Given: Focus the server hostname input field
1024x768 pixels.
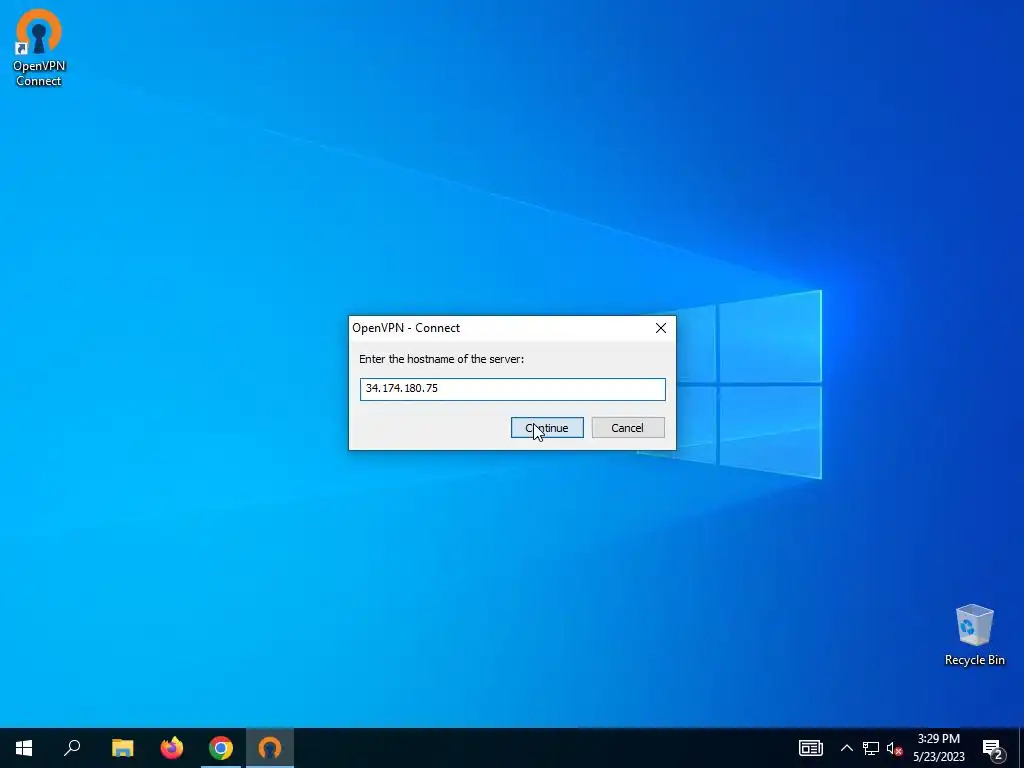Looking at the screenshot, I should [513, 389].
